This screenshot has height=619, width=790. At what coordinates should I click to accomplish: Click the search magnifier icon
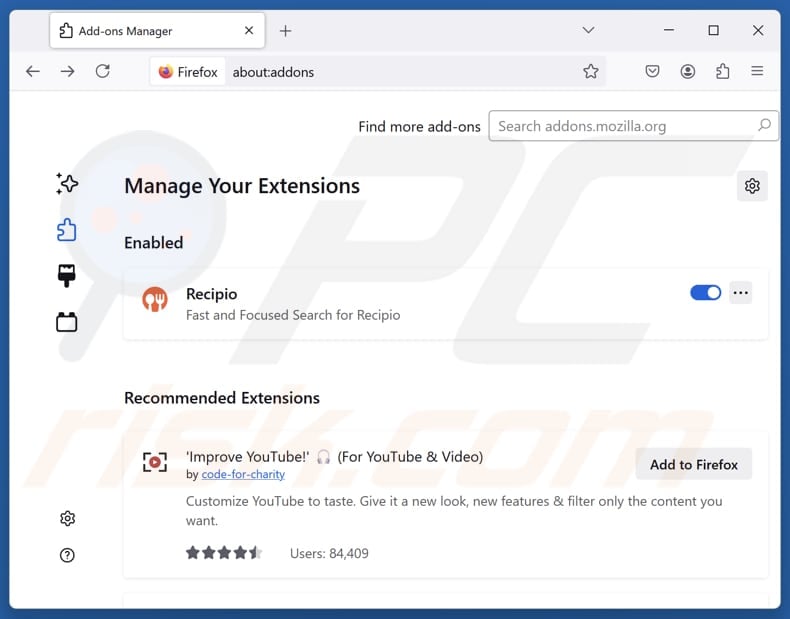764,125
